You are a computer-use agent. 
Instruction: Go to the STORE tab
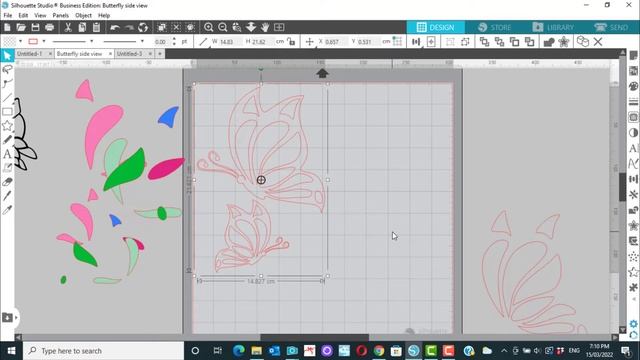point(495,27)
